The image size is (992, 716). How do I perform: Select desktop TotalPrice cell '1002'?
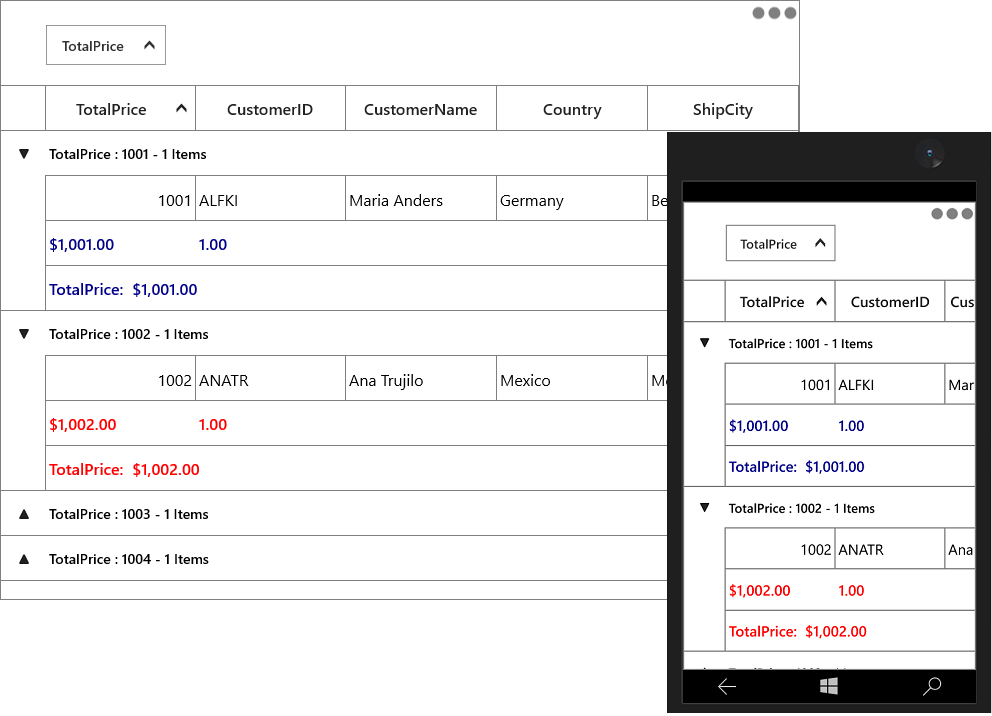coord(120,380)
